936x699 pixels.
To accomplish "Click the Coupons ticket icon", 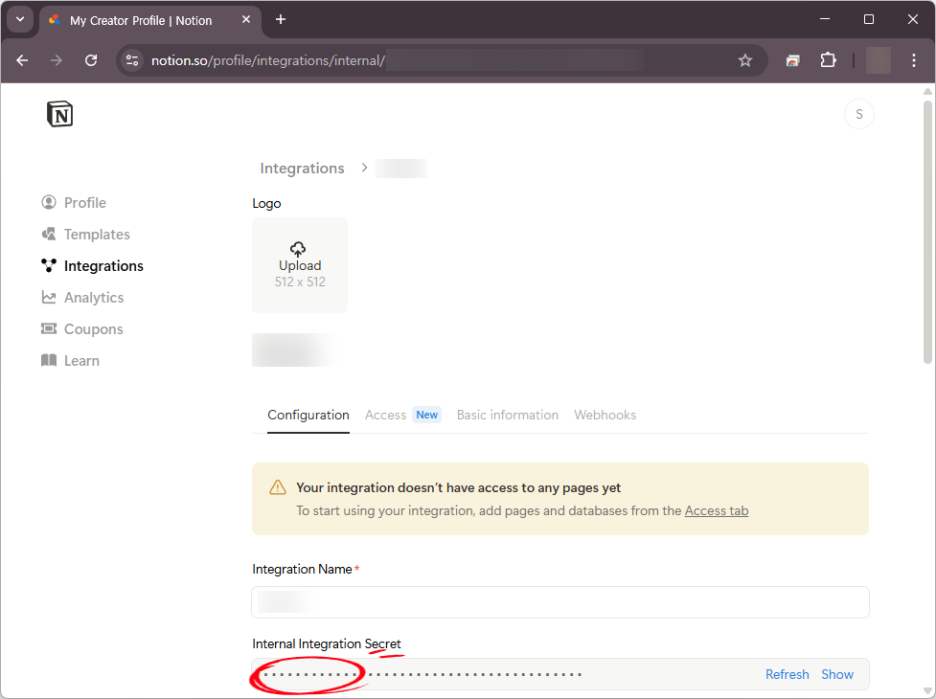I will (49, 329).
